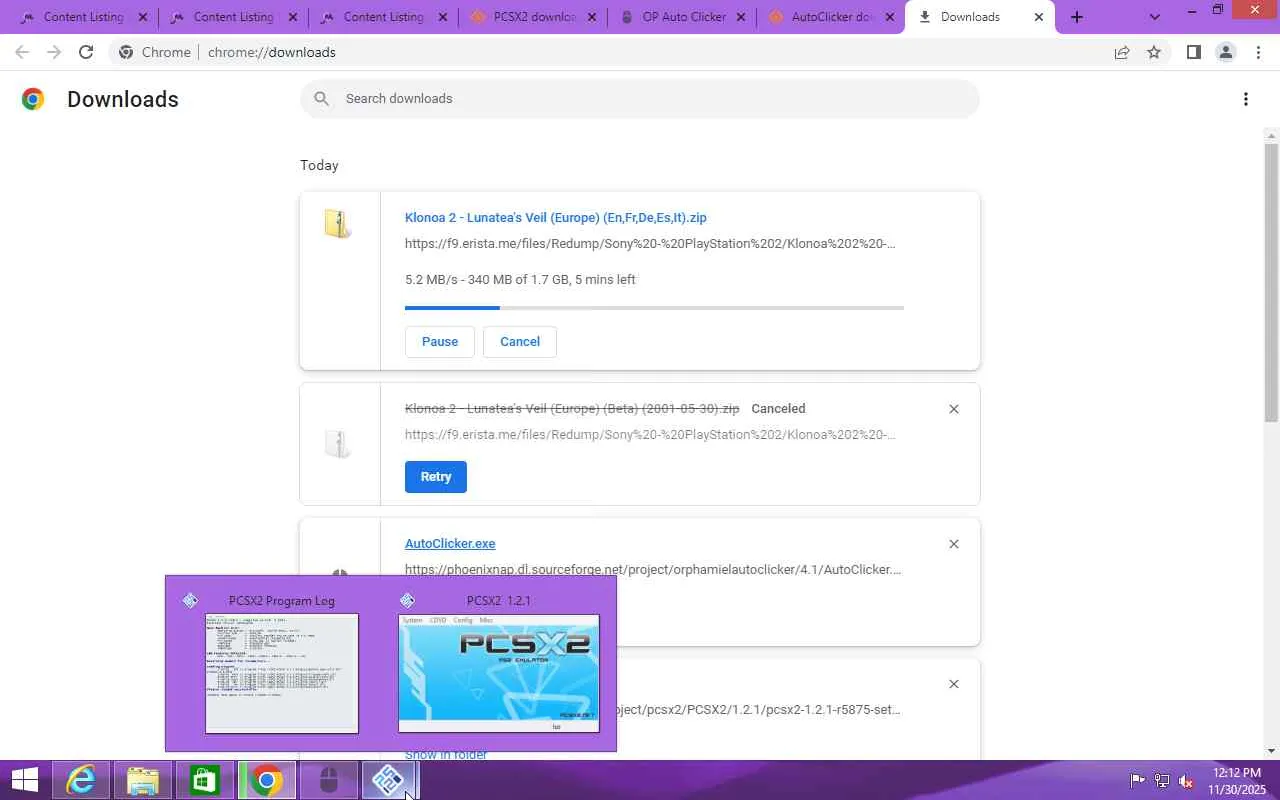1280x800 pixels.
Task: Pause the Klonoa 2 download
Action: (440, 342)
